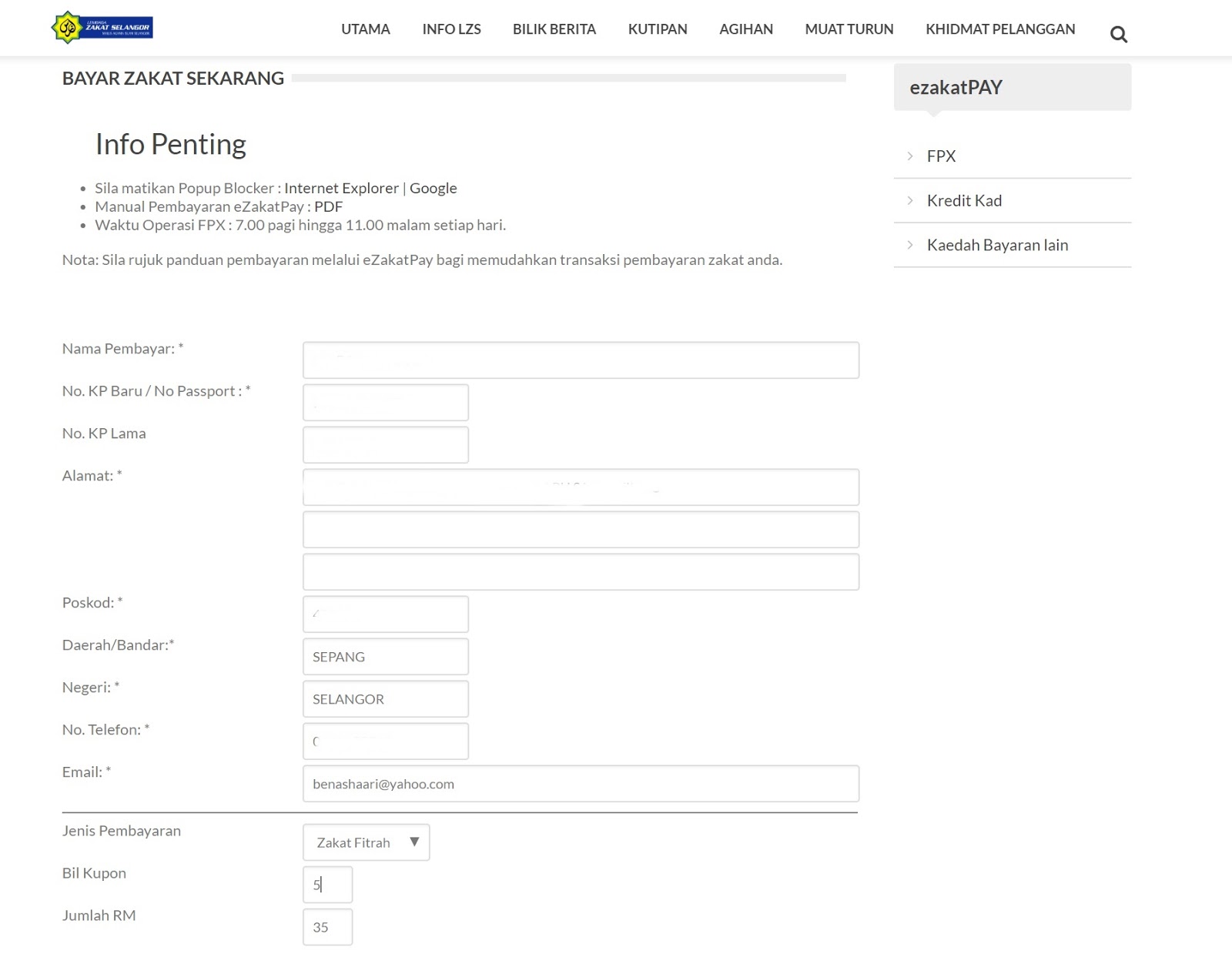
Task: Open the BILIK BERITA menu
Action: [x=554, y=29]
